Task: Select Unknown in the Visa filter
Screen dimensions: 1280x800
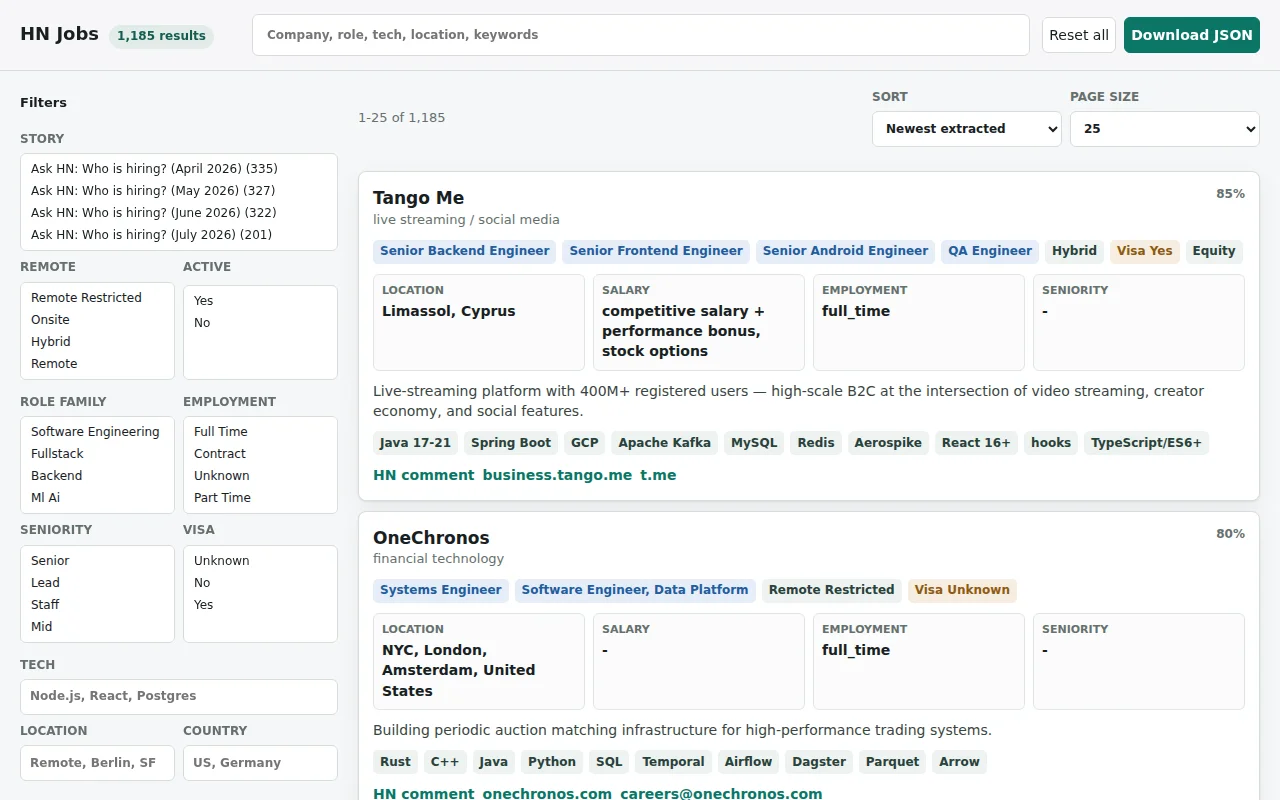Action: click(260, 561)
